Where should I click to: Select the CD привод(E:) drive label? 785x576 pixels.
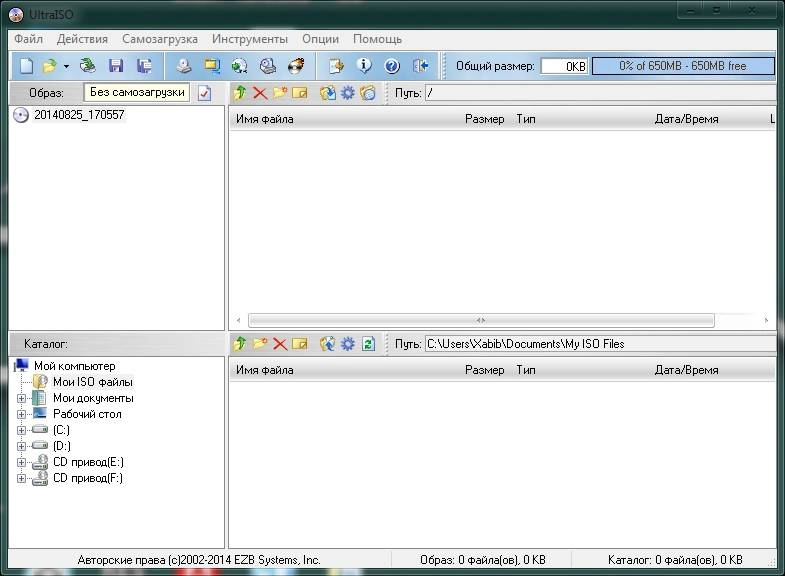point(88,462)
